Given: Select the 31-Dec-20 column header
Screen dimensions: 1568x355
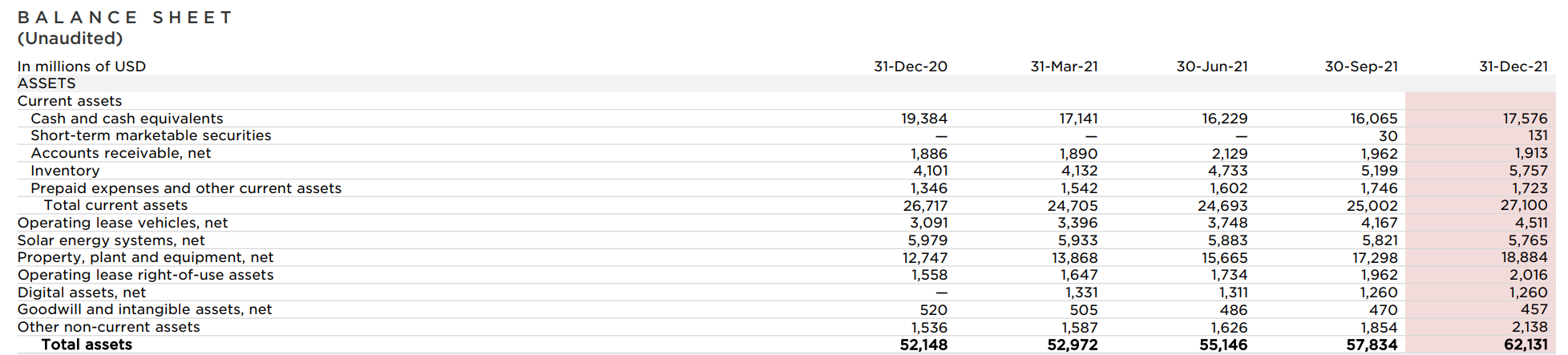Looking at the screenshot, I should (911, 67).
